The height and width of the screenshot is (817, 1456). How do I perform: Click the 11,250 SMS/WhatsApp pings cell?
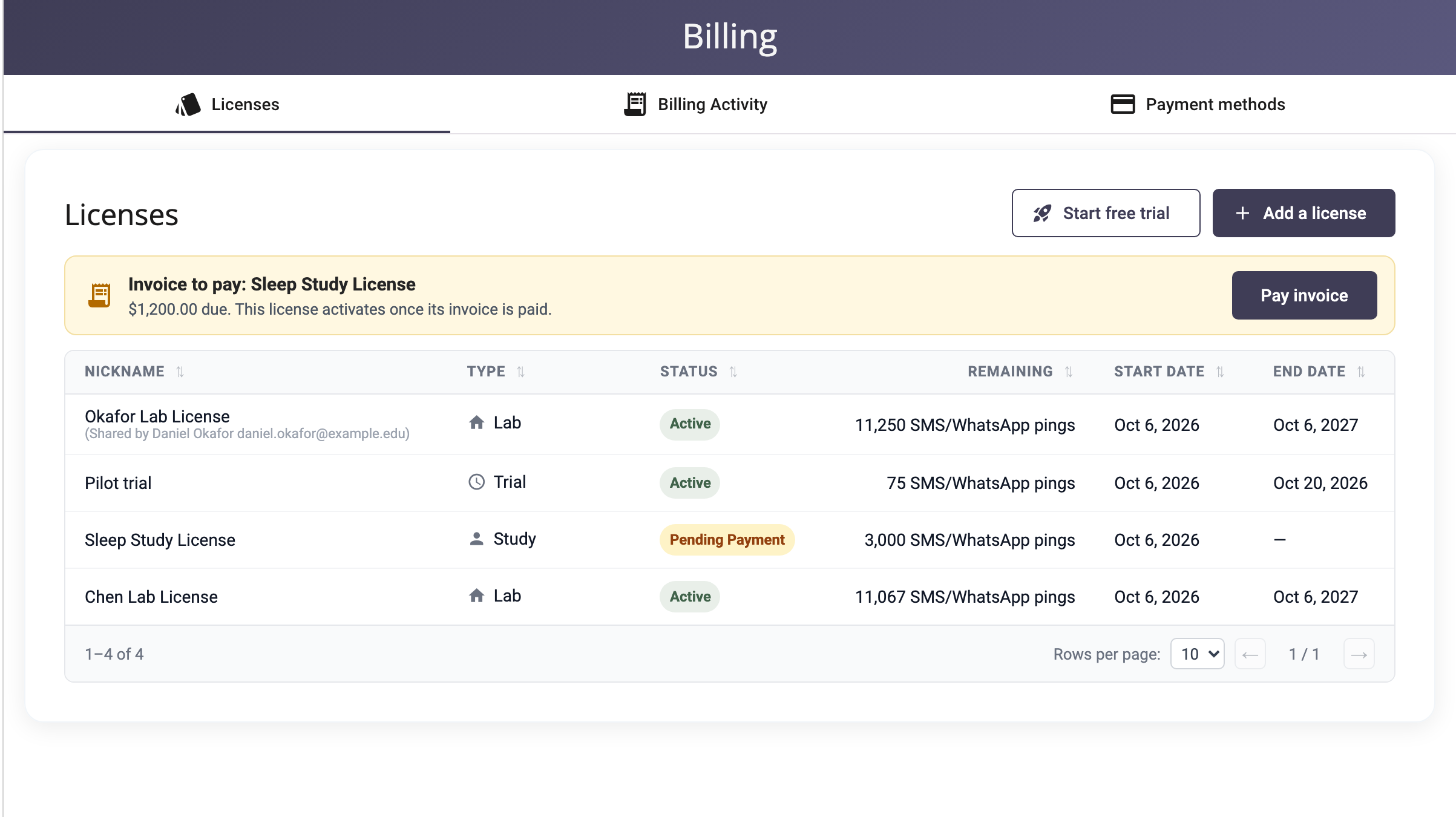tap(965, 425)
